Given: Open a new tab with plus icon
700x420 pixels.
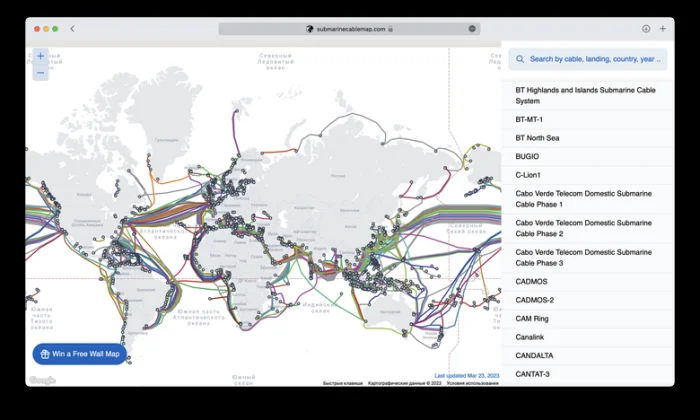Looking at the screenshot, I should click(x=662, y=29).
